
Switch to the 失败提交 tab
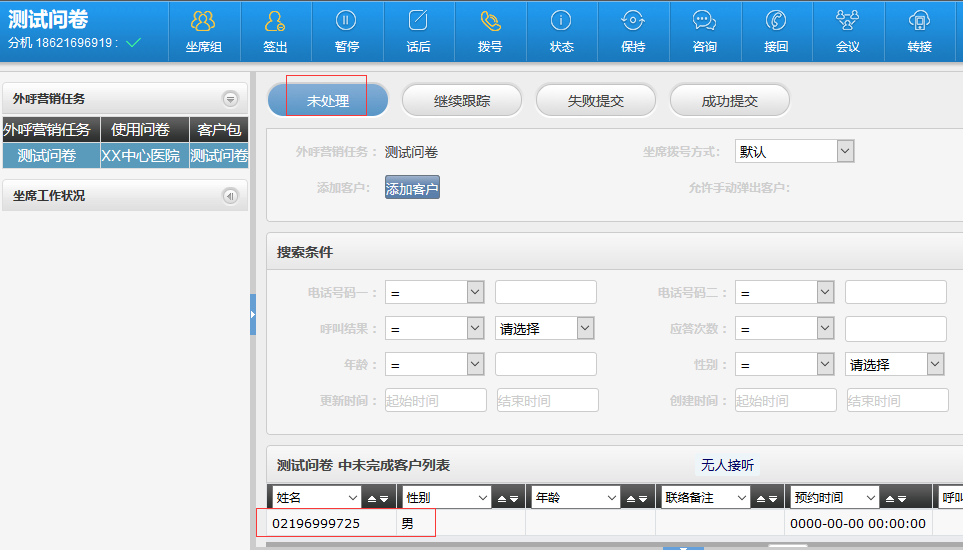596,101
